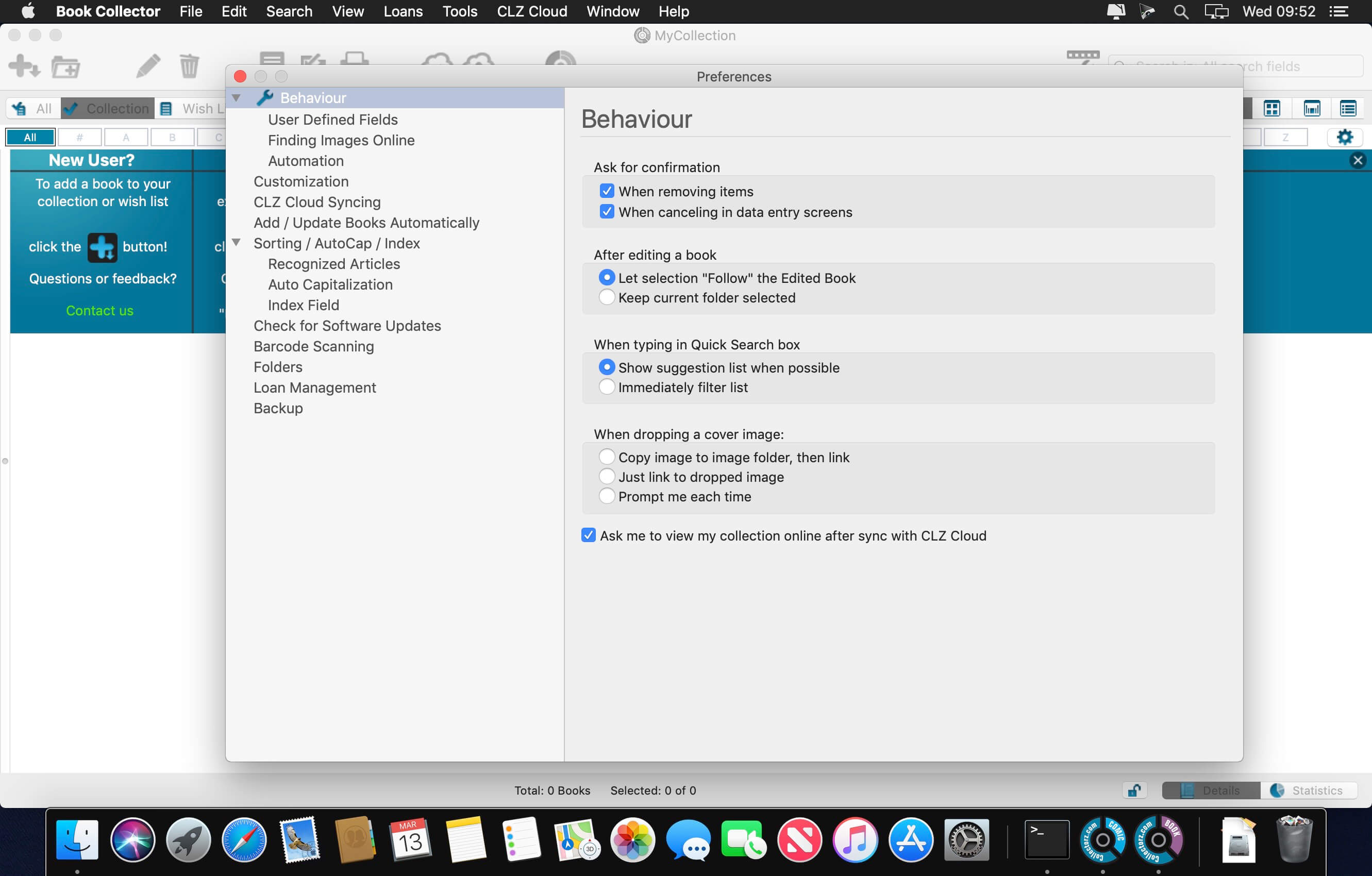Open the gear settings icon near alphabet bar

(1344, 137)
